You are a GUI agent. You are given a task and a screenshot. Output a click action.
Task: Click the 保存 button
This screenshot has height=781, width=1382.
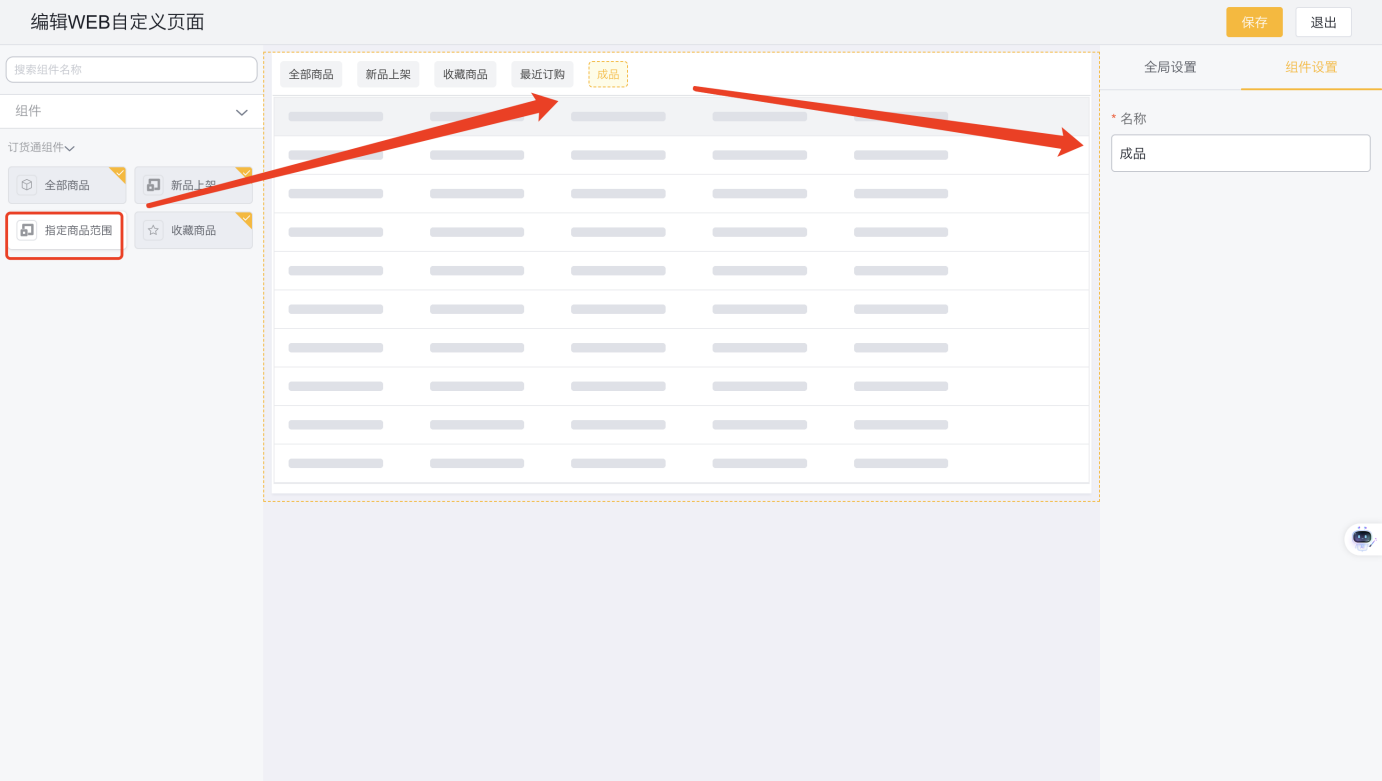coord(1254,22)
